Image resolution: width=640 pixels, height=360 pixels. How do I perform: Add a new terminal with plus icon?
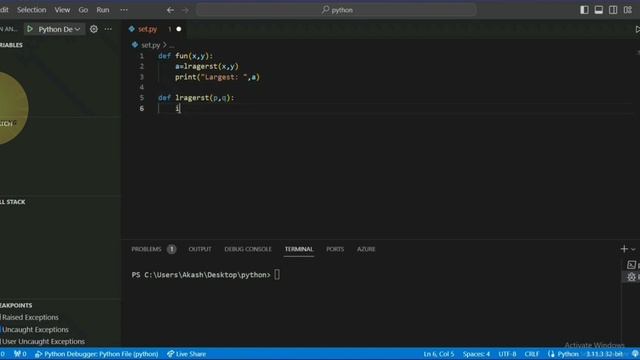[x=624, y=249]
